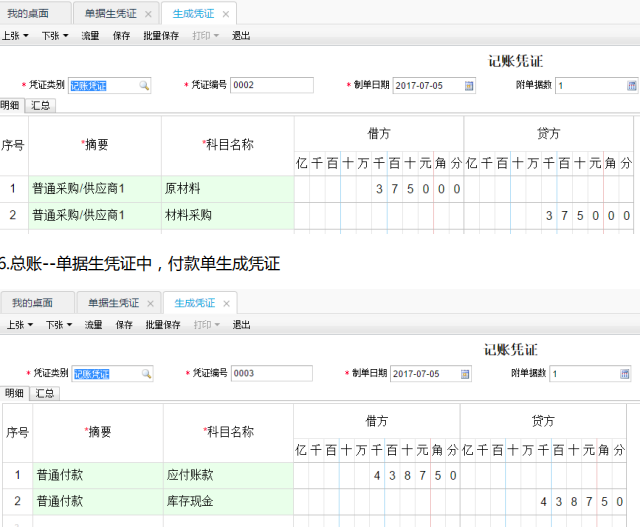Viewport: 642px width, 529px height.
Task: Click 退出 in the upper toolbar
Action: pos(241,36)
